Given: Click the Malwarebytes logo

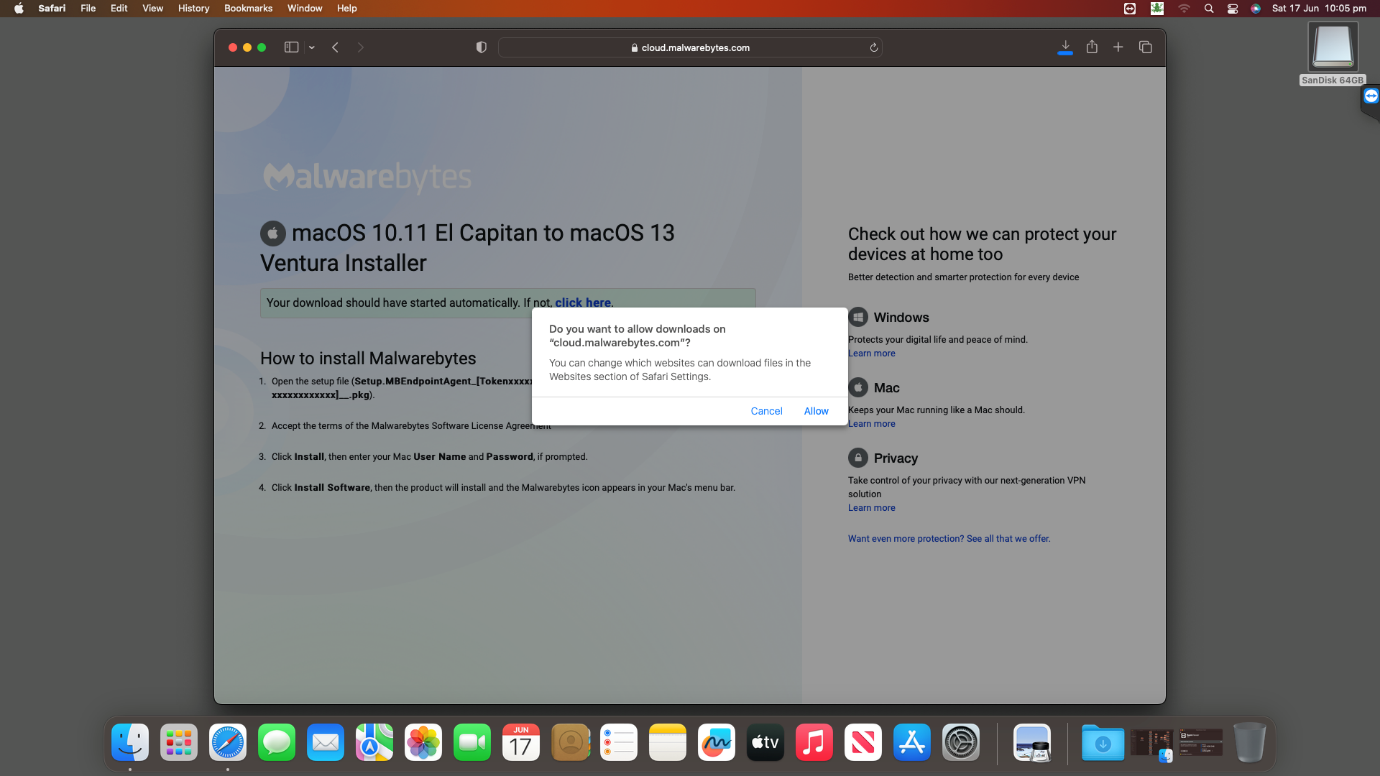Looking at the screenshot, I should tap(367, 177).
